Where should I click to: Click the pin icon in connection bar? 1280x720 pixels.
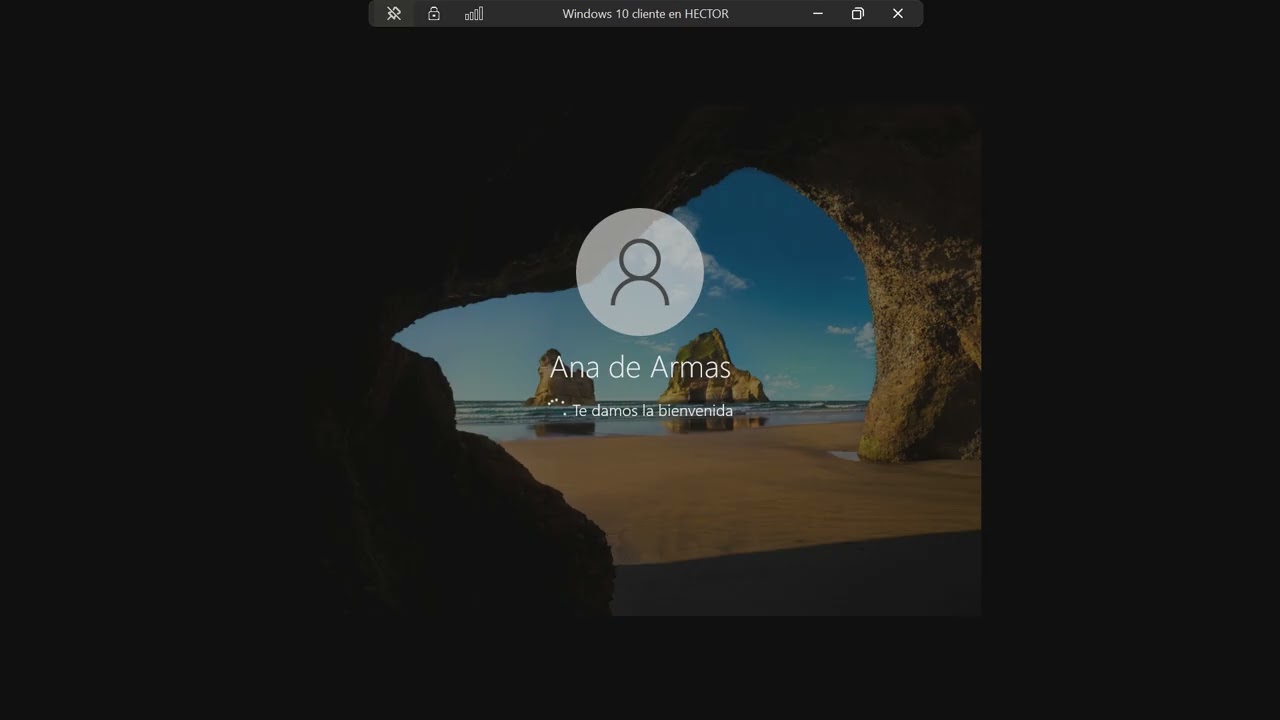pos(394,14)
